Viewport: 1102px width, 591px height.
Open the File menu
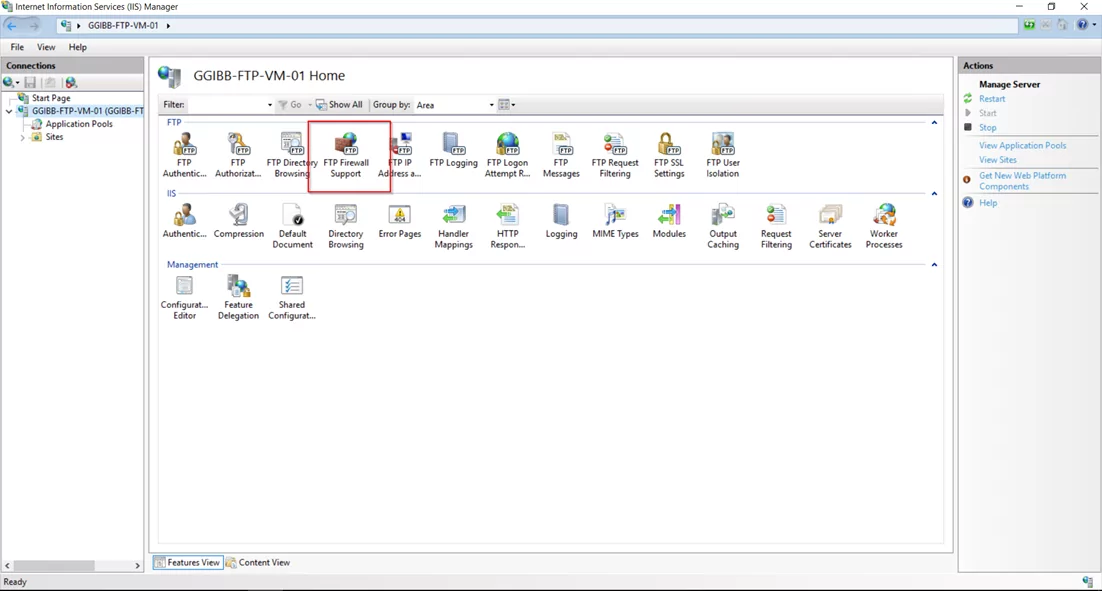[17, 47]
